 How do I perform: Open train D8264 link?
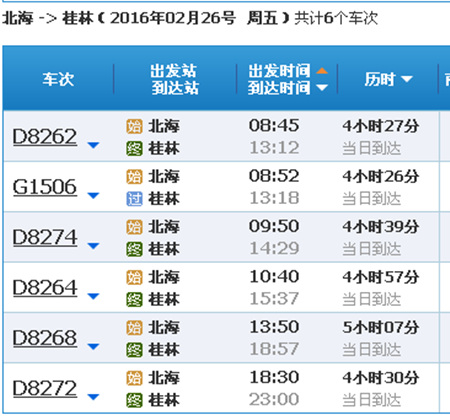45,288
